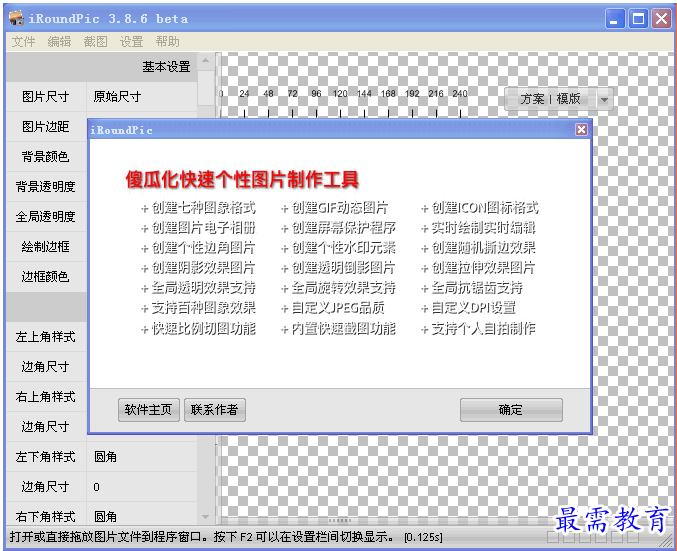
Task: Close the iRoundPic about dialog
Action: click(581, 130)
